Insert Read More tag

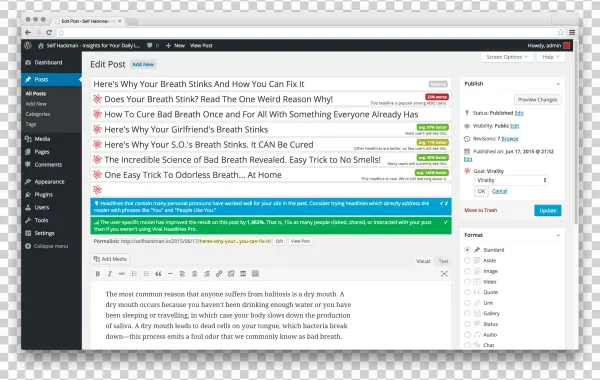[243, 274]
